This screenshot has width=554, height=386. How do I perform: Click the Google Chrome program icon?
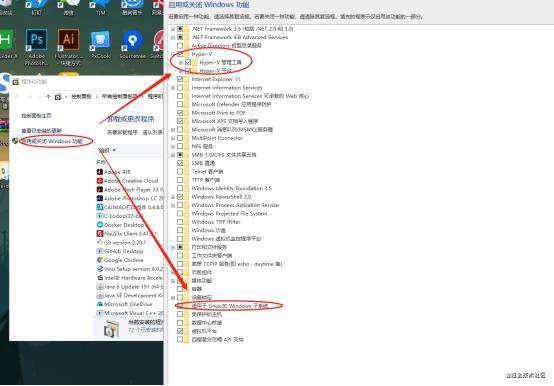pyautogui.click(x=100, y=260)
